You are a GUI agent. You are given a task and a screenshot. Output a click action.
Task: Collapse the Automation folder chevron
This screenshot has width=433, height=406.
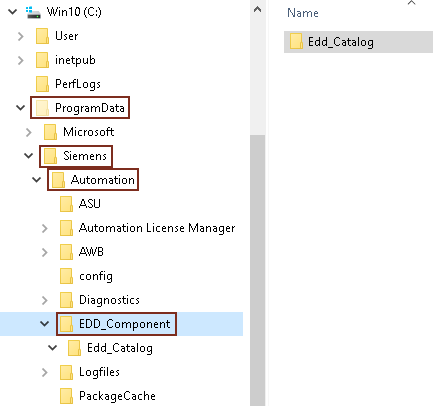point(37,180)
